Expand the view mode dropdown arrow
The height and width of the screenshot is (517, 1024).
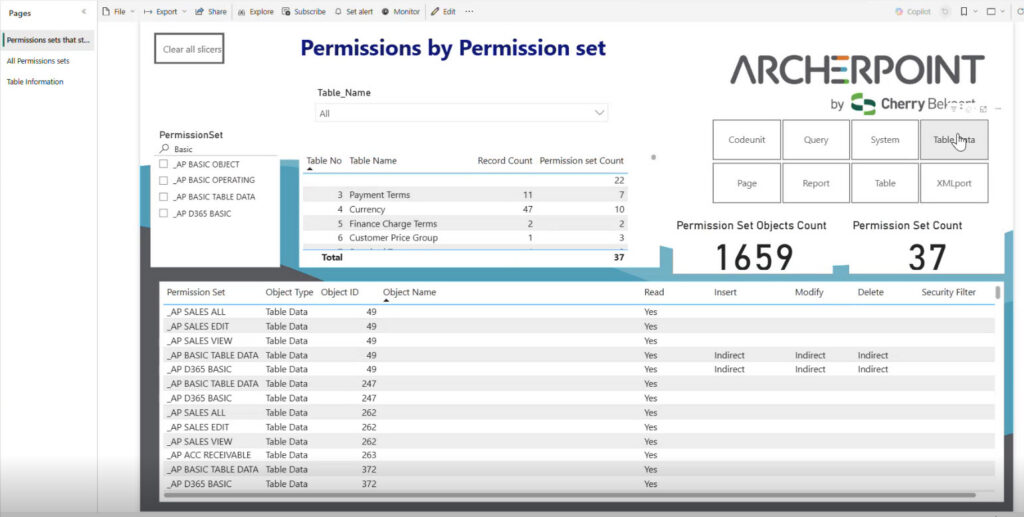pos(1004,12)
